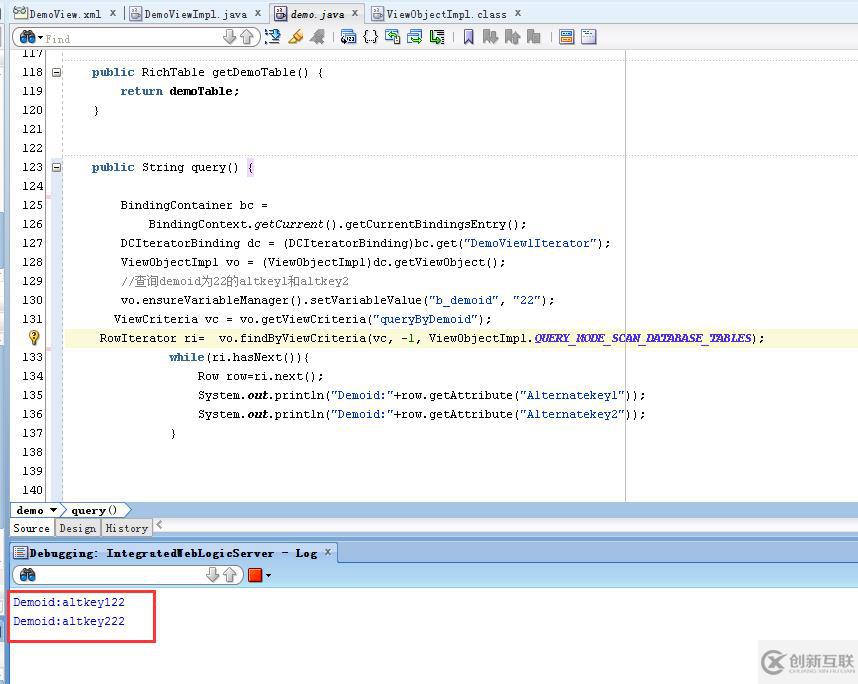Click QUERY_MODE_SCAN_DATABASE_TABLES constant in code

click(643, 338)
